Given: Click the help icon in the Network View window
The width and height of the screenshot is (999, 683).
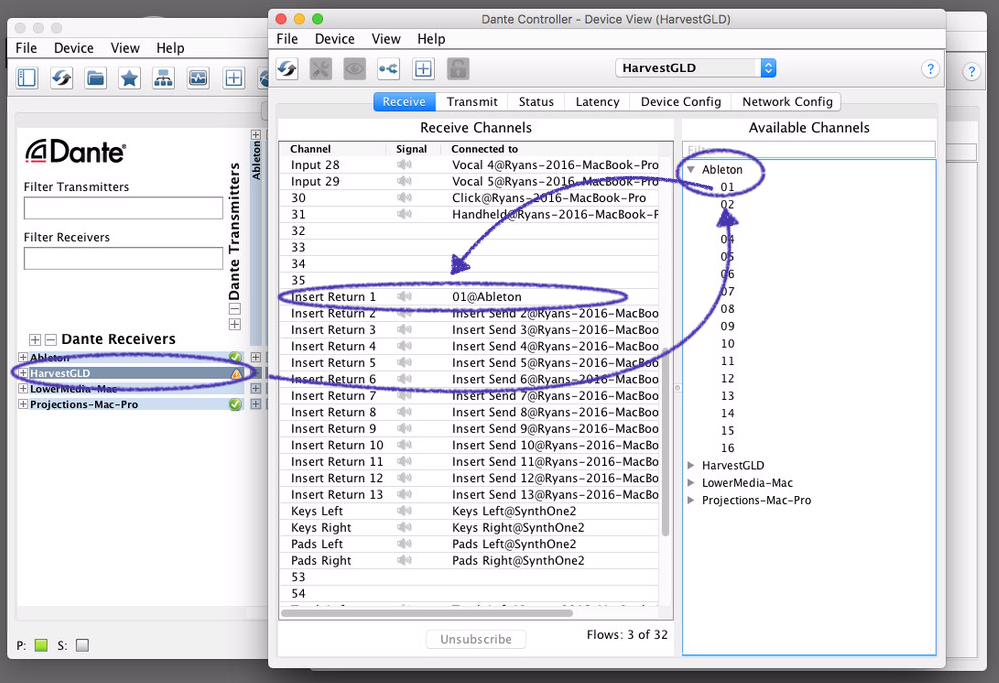Looking at the screenshot, I should pyautogui.click(x=971, y=71).
